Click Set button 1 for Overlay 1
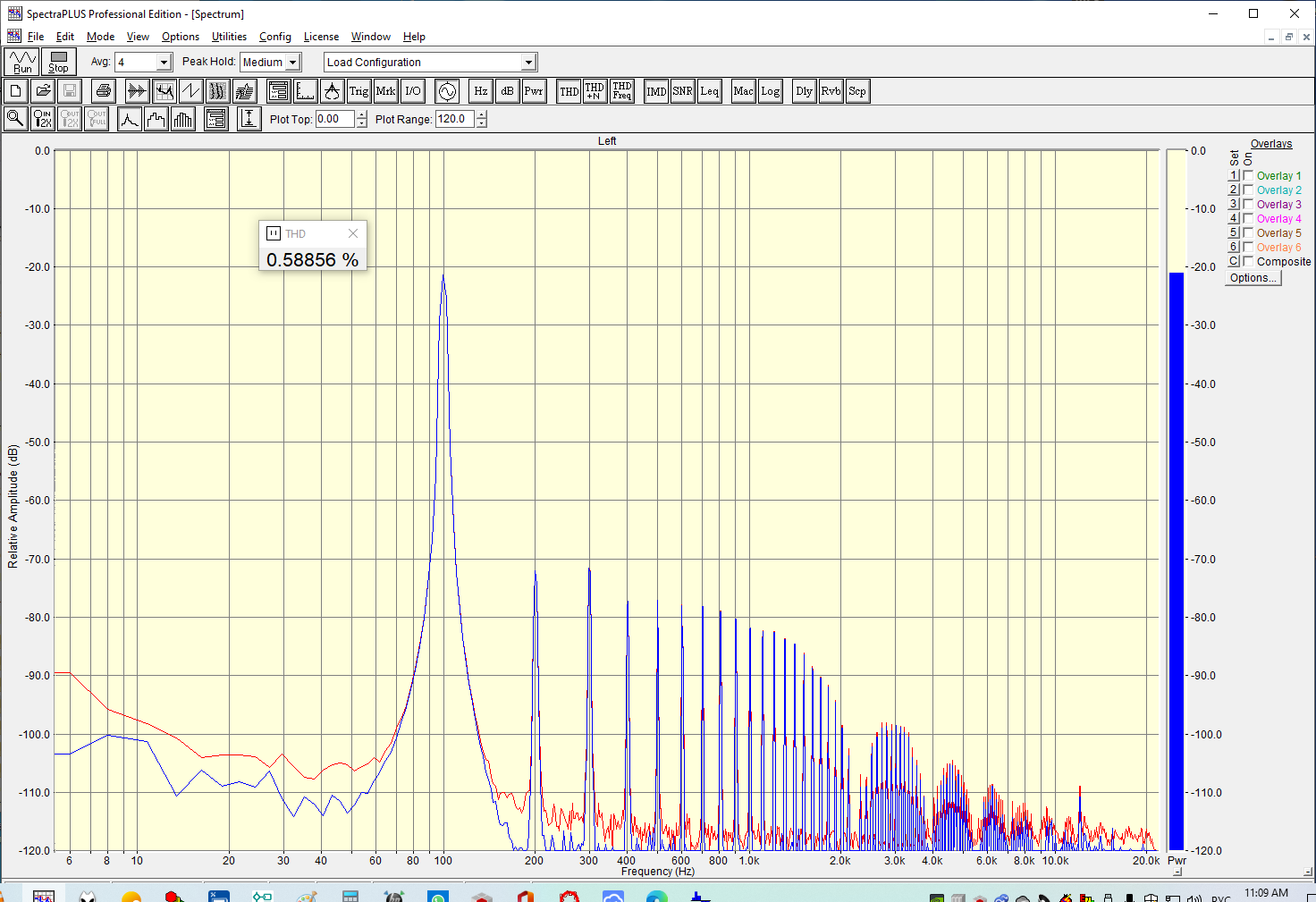 click(1234, 175)
